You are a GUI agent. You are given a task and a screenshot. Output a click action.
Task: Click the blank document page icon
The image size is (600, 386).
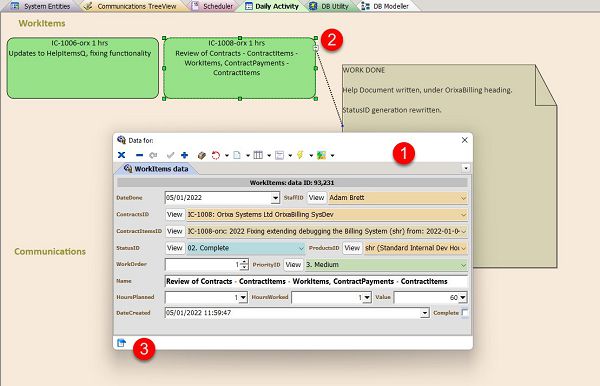click(x=237, y=155)
